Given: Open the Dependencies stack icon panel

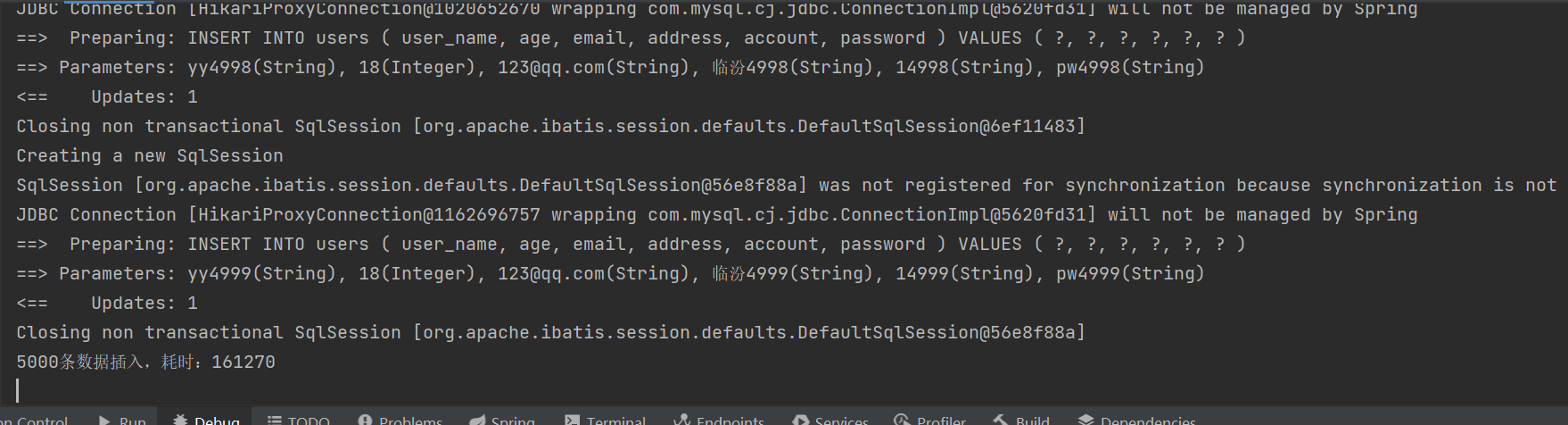Looking at the screenshot, I should [x=1085, y=420].
